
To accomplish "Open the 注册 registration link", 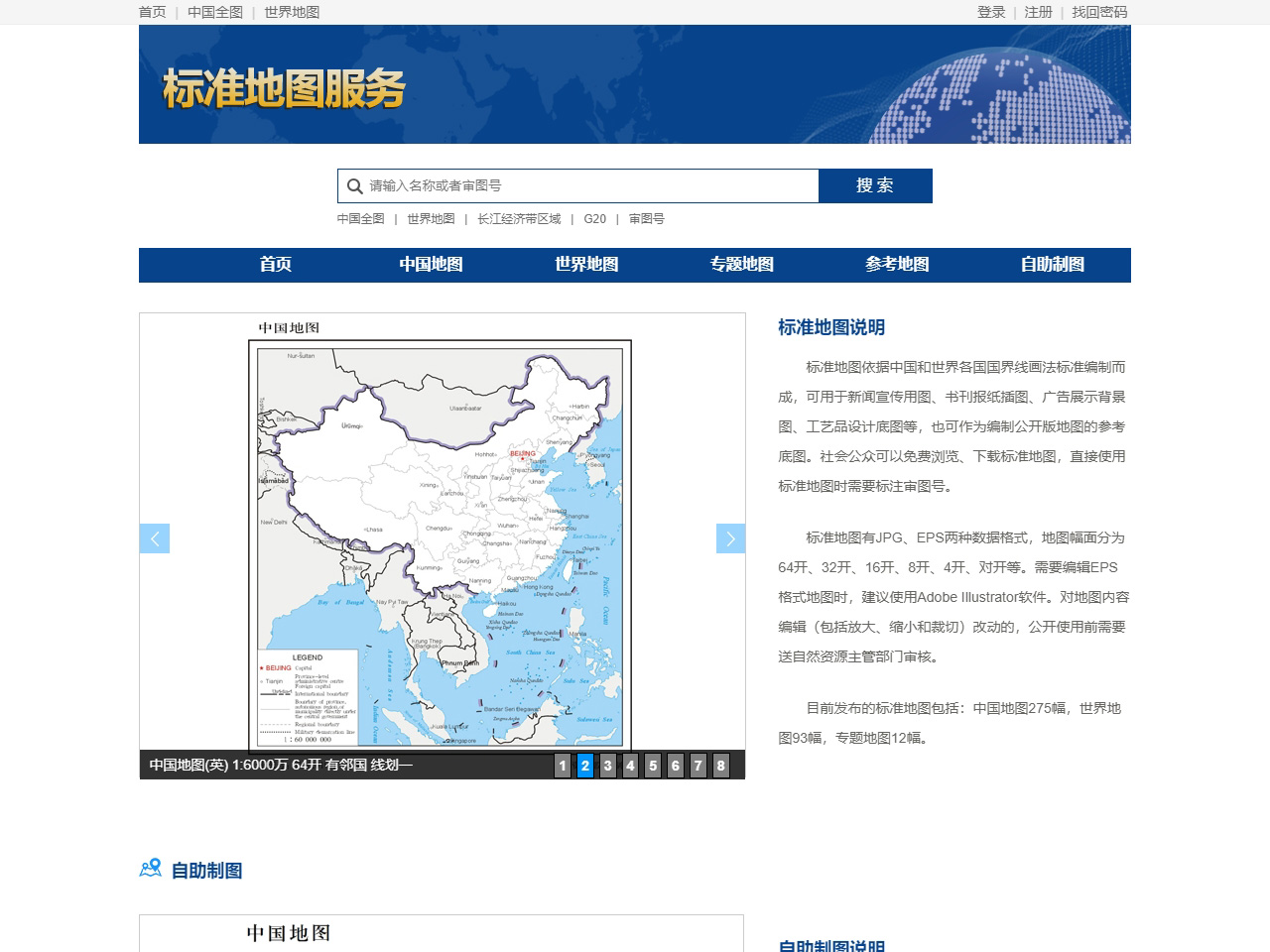I will click(1038, 13).
